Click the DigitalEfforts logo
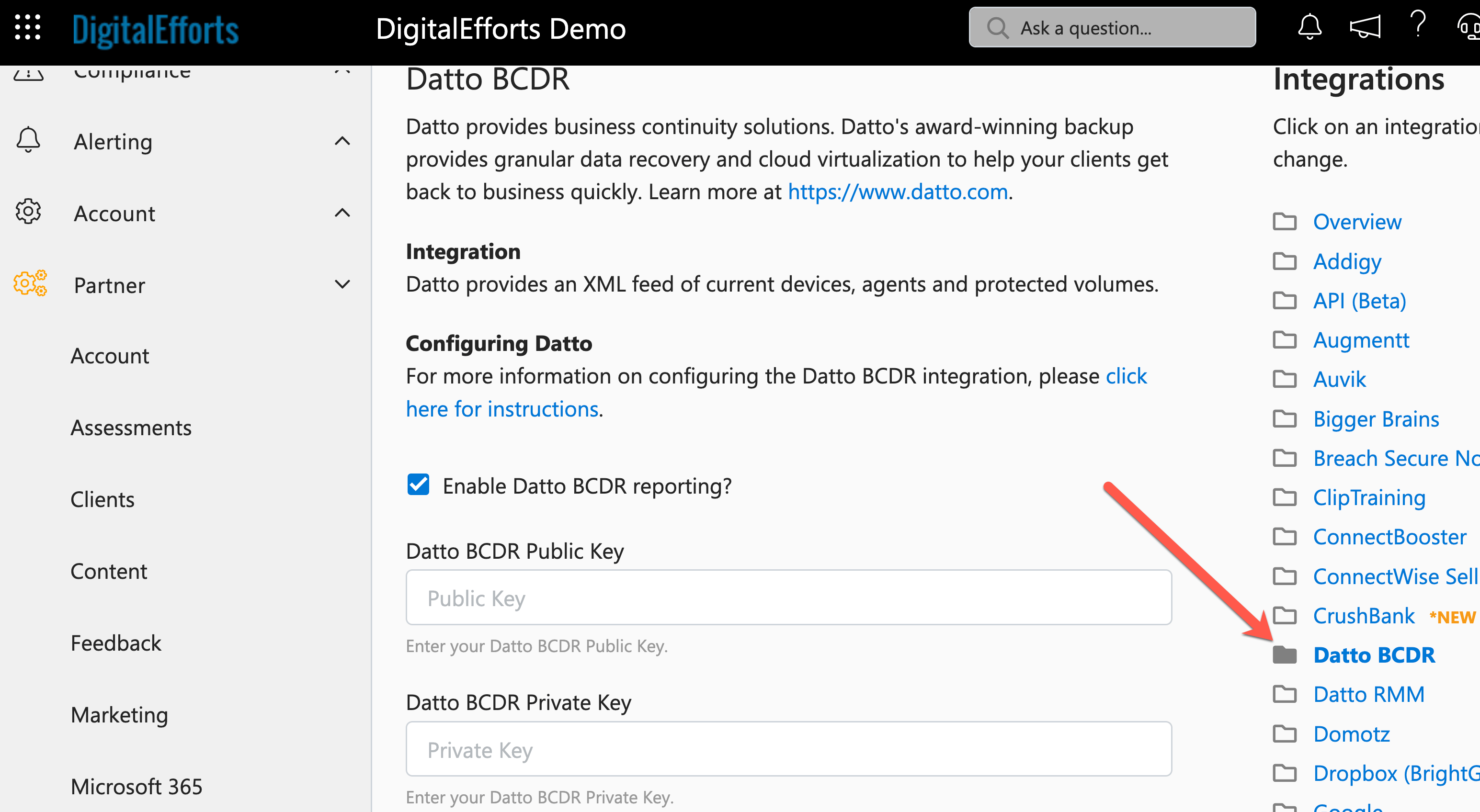Viewport: 1480px width, 812px height. click(155, 30)
